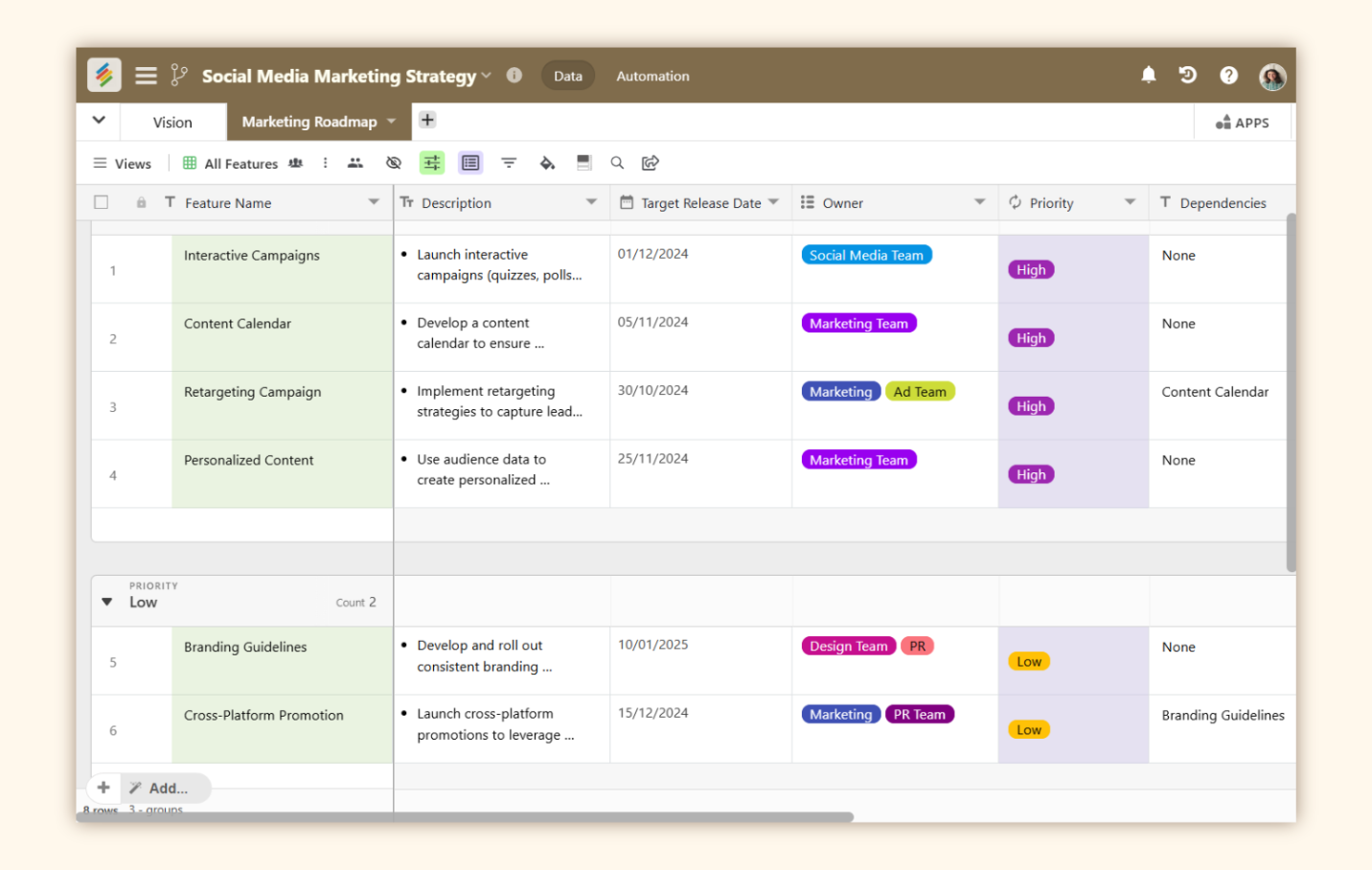
Task: Tick the select-all checkbox in header
Action: 102,202
